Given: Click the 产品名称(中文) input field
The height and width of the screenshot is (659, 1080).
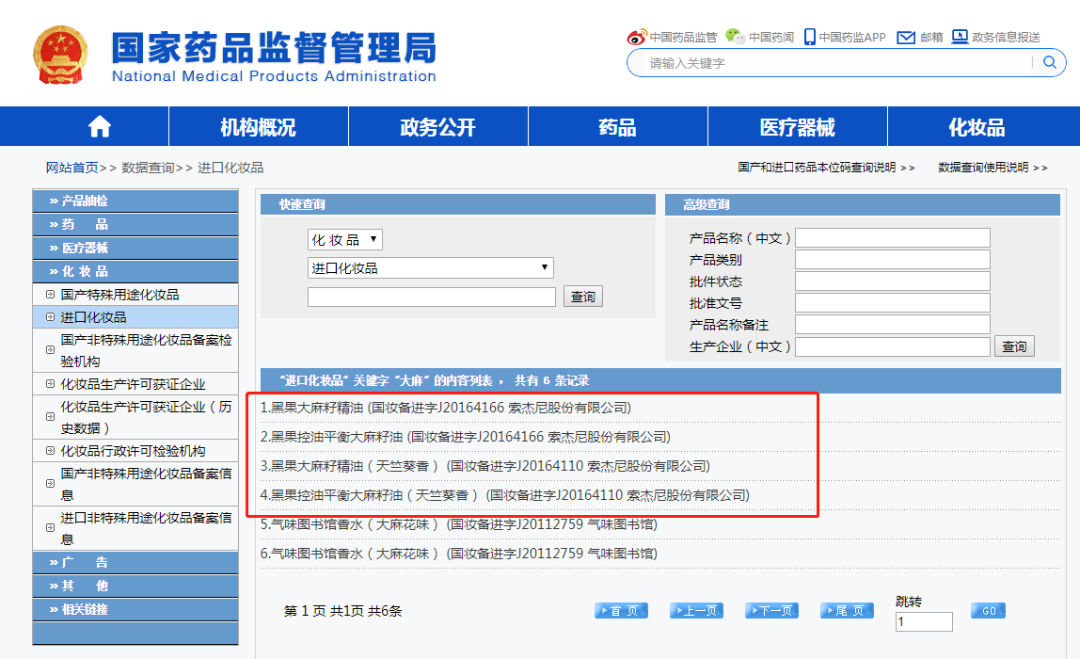Looking at the screenshot, I should pyautogui.click(x=892, y=238).
